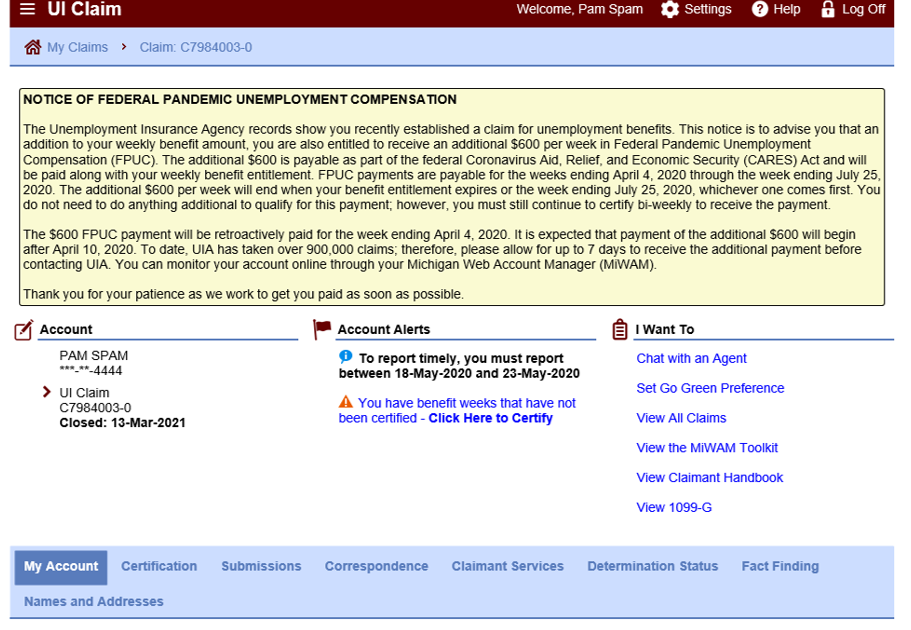Image resolution: width=911 pixels, height=630 pixels.
Task: Open the Claimant Services tab
Action: pos(508,566)
